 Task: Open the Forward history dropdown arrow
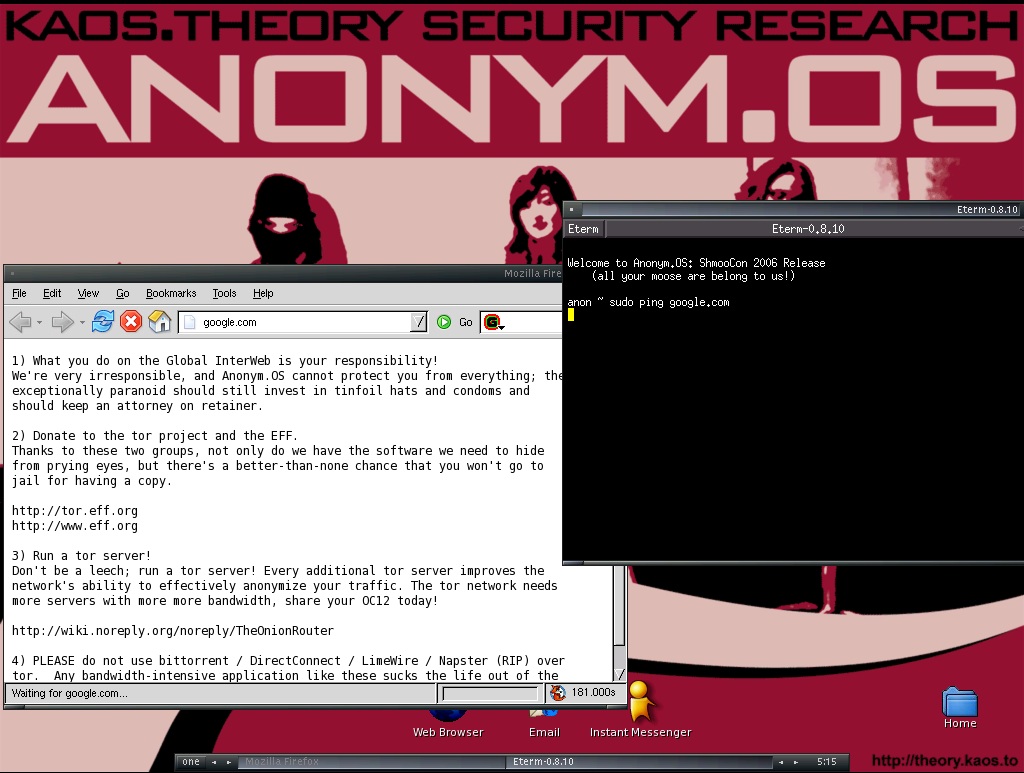pyautogui.click(x=82, y=323)
